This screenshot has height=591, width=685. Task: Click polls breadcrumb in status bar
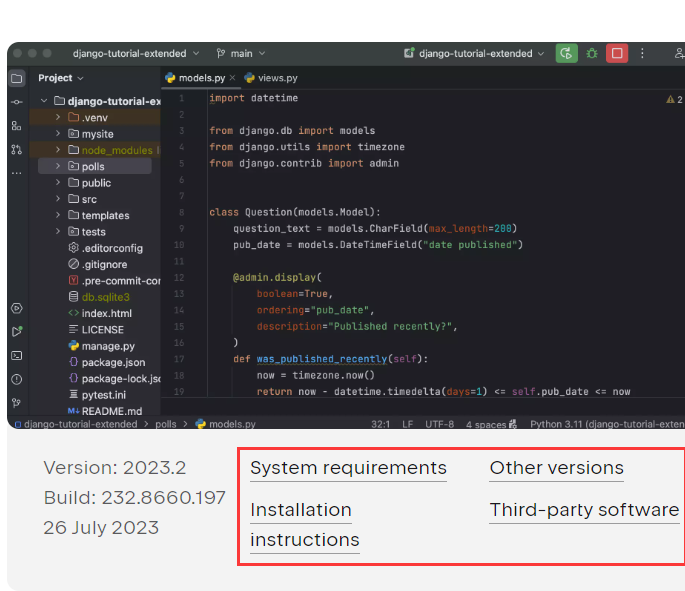[166, 424]
